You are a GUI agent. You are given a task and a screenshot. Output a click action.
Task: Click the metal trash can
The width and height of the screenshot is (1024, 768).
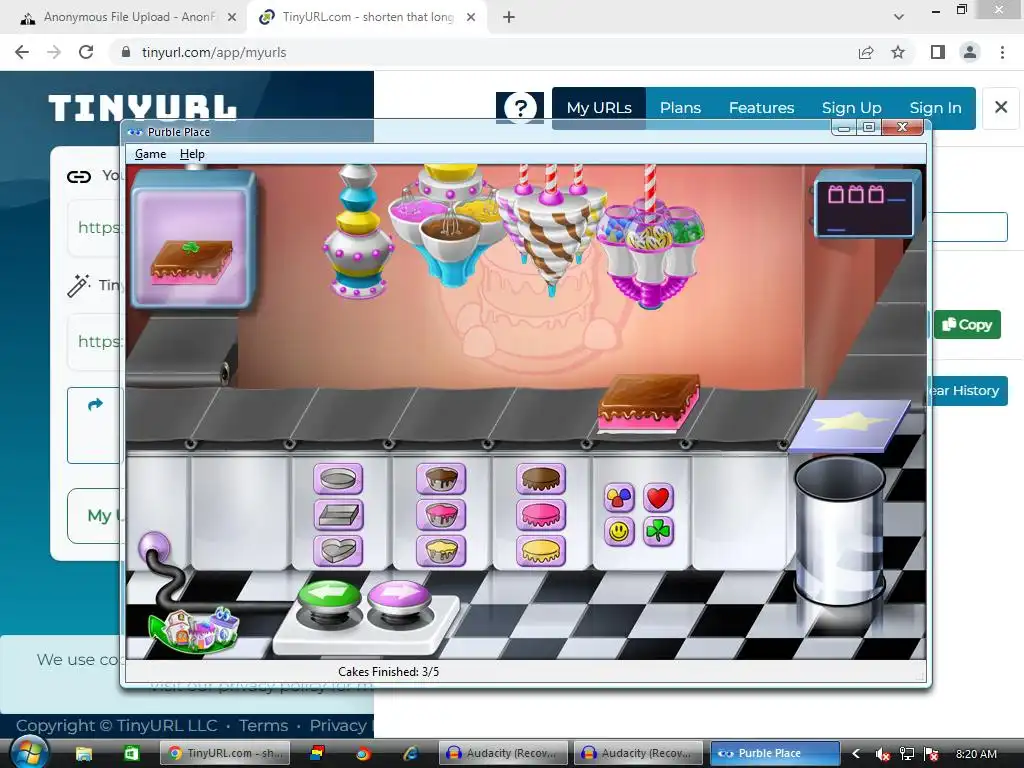840,531
